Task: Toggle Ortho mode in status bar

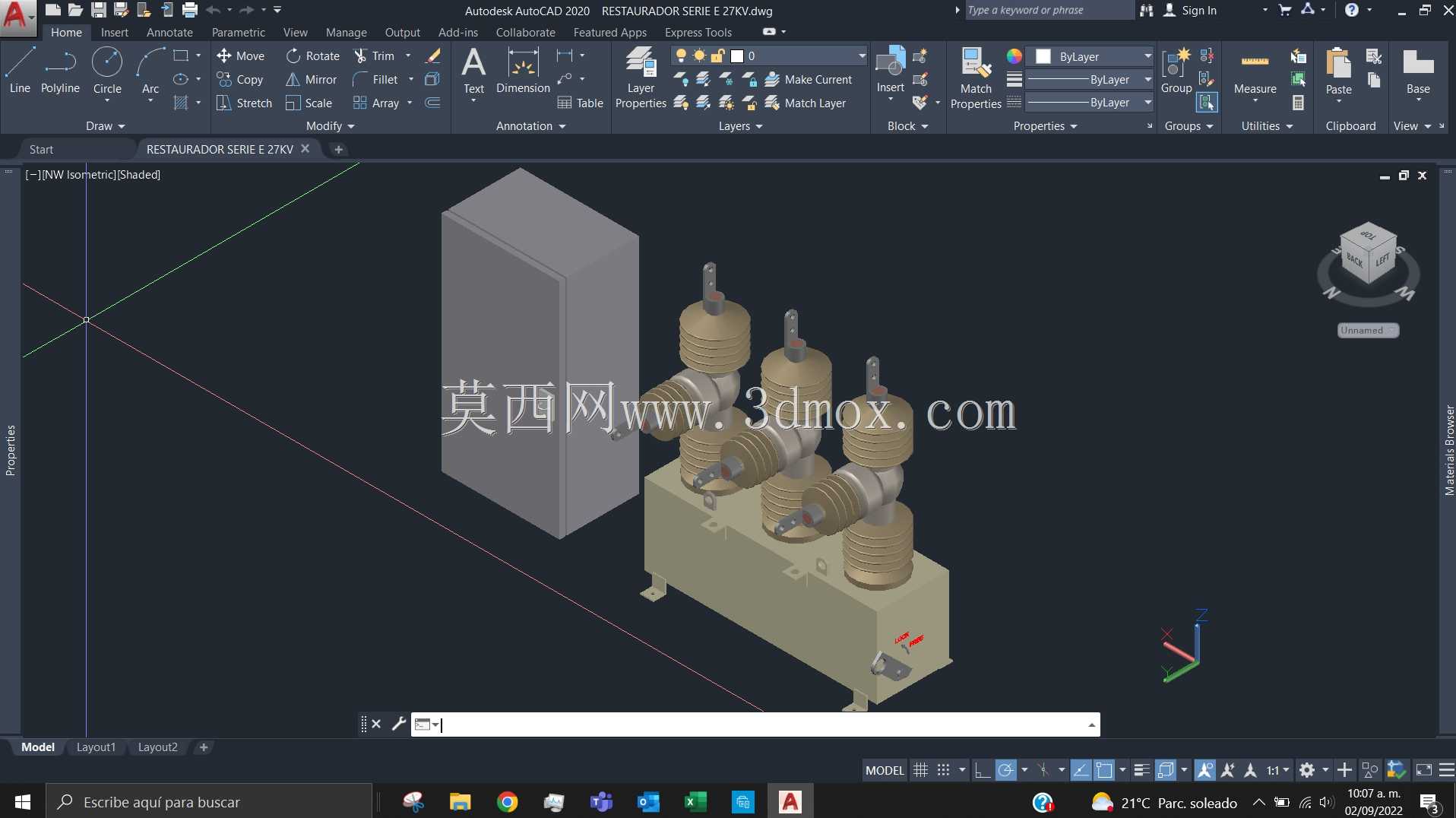Action: [982, 770]
